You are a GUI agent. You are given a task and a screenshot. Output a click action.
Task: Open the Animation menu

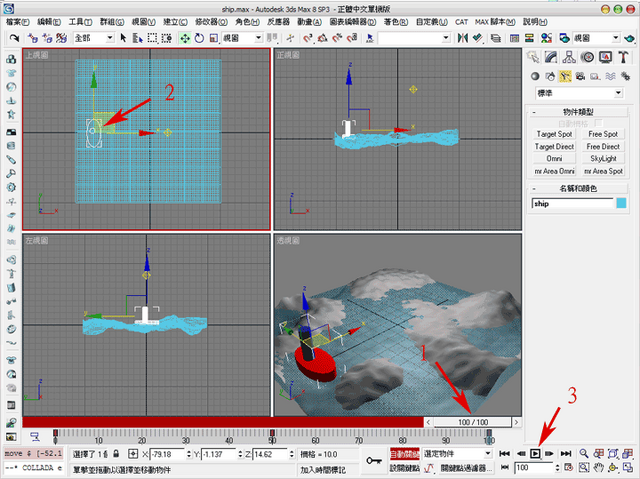pyautogui.click(x=309, y=22)
